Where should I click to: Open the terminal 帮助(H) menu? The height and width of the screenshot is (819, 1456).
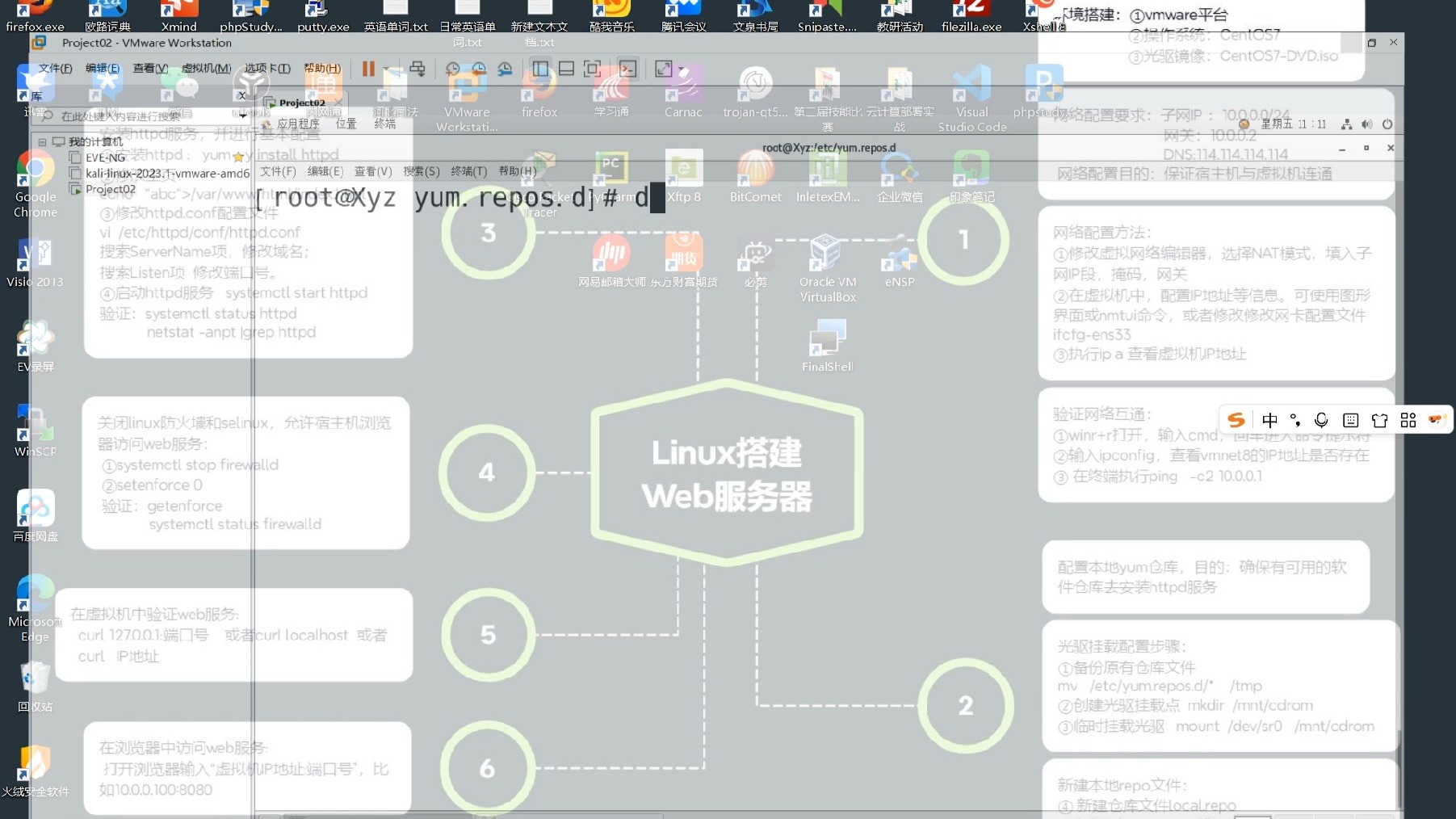click(x=517, y=171)
